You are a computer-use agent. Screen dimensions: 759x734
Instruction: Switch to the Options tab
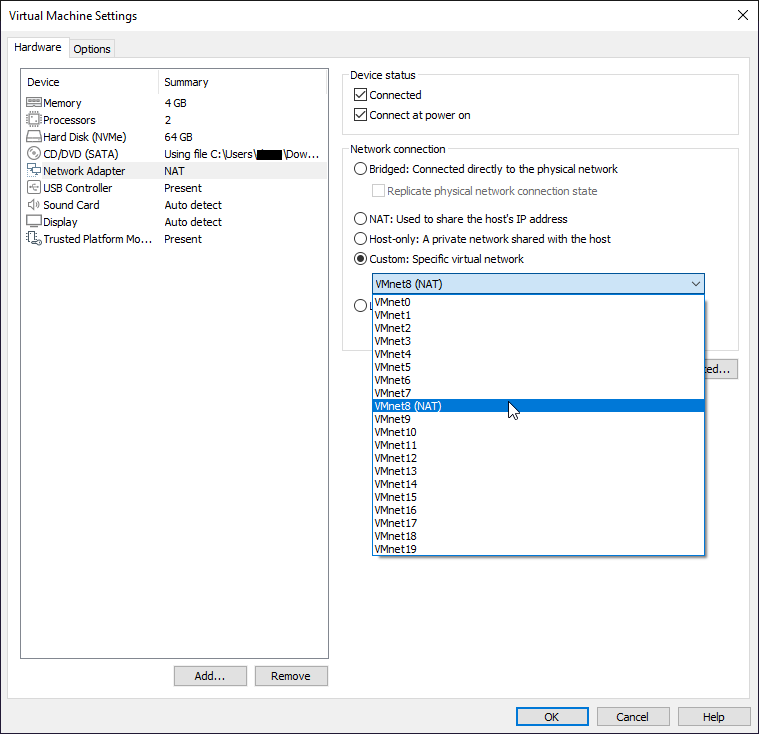pos(92,49)
